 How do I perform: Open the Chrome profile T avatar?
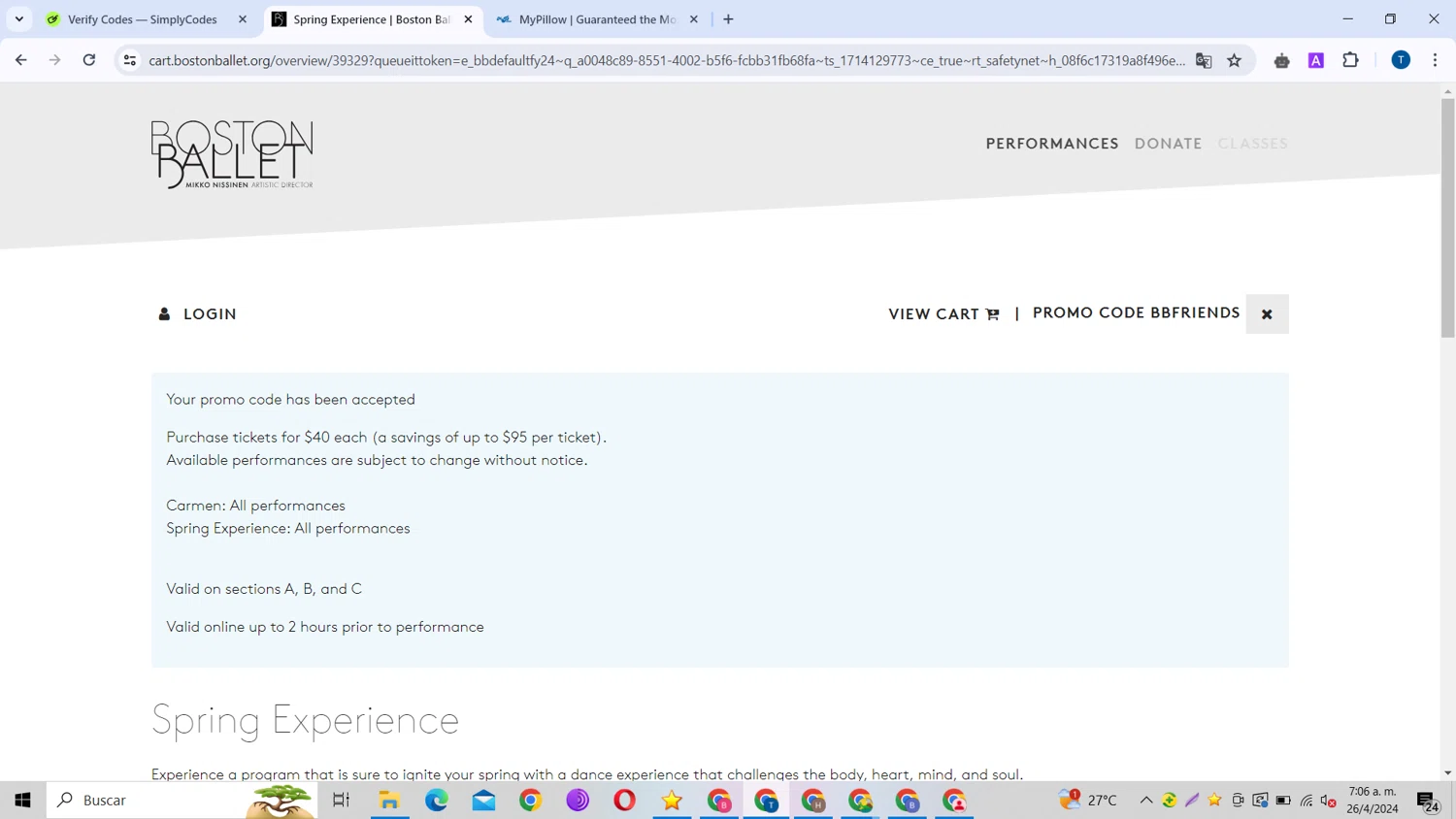click(x=1401, y=60)
